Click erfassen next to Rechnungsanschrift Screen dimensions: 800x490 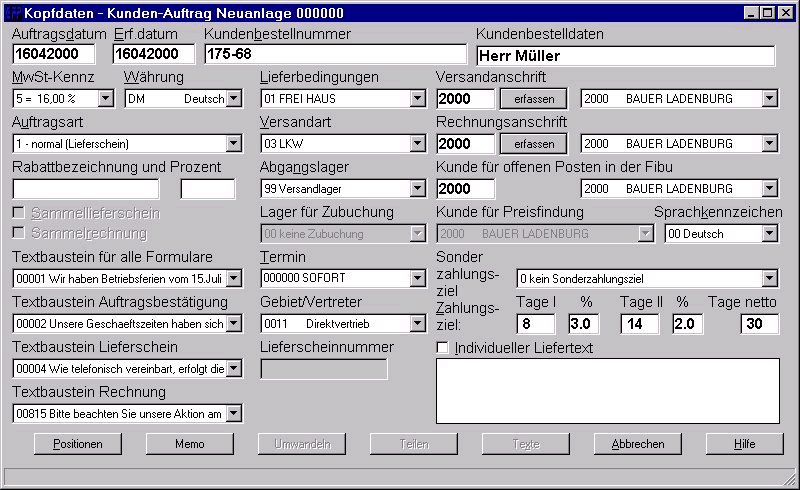534,143
